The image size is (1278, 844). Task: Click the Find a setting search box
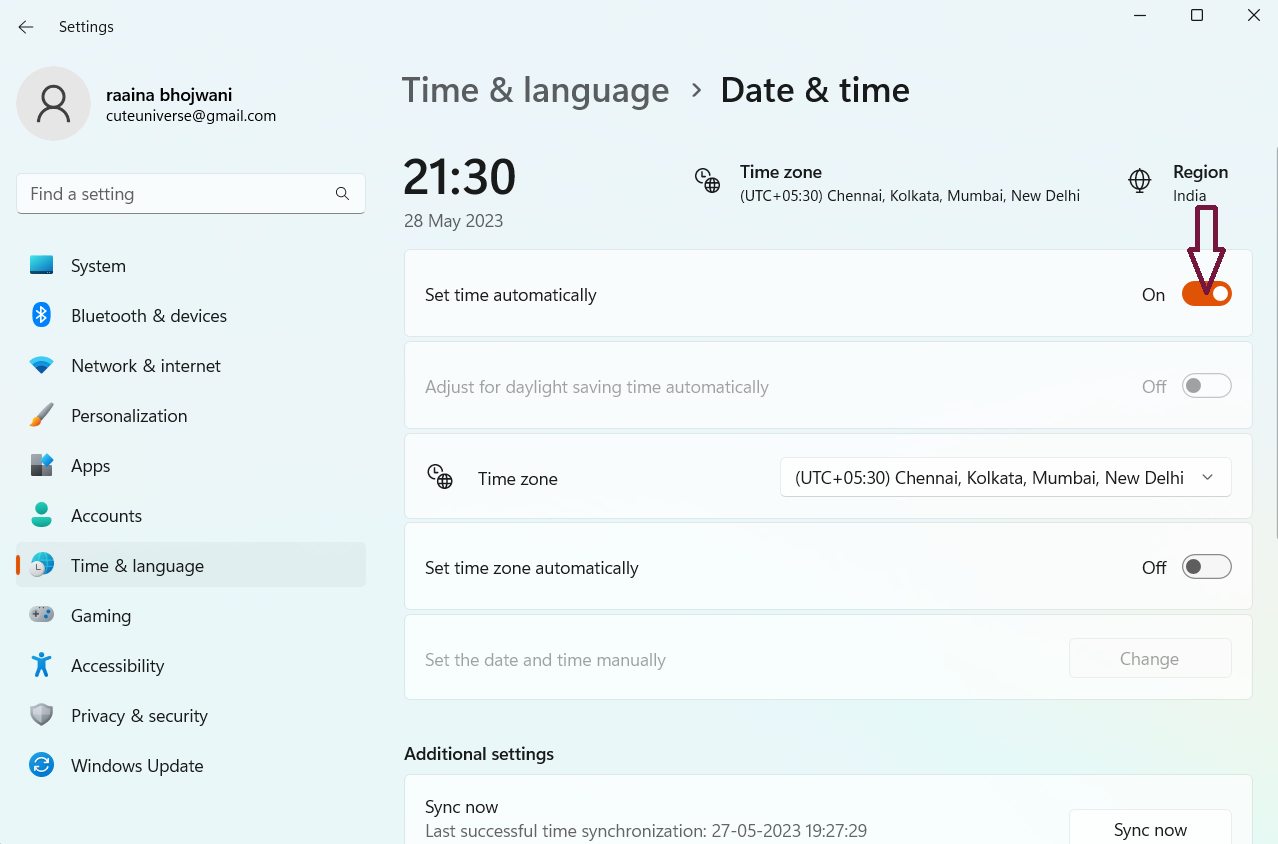(180, 194)
